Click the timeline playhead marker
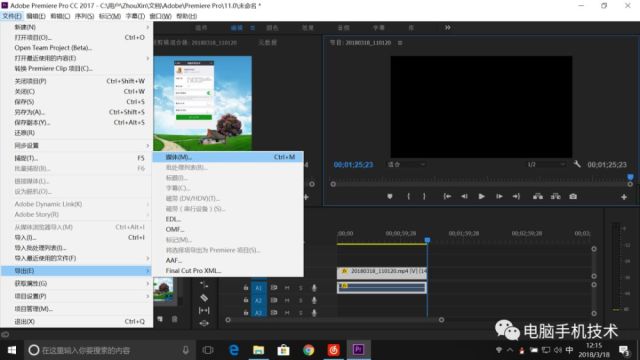This screenshot has height=360, width=640. click(427, 240)
